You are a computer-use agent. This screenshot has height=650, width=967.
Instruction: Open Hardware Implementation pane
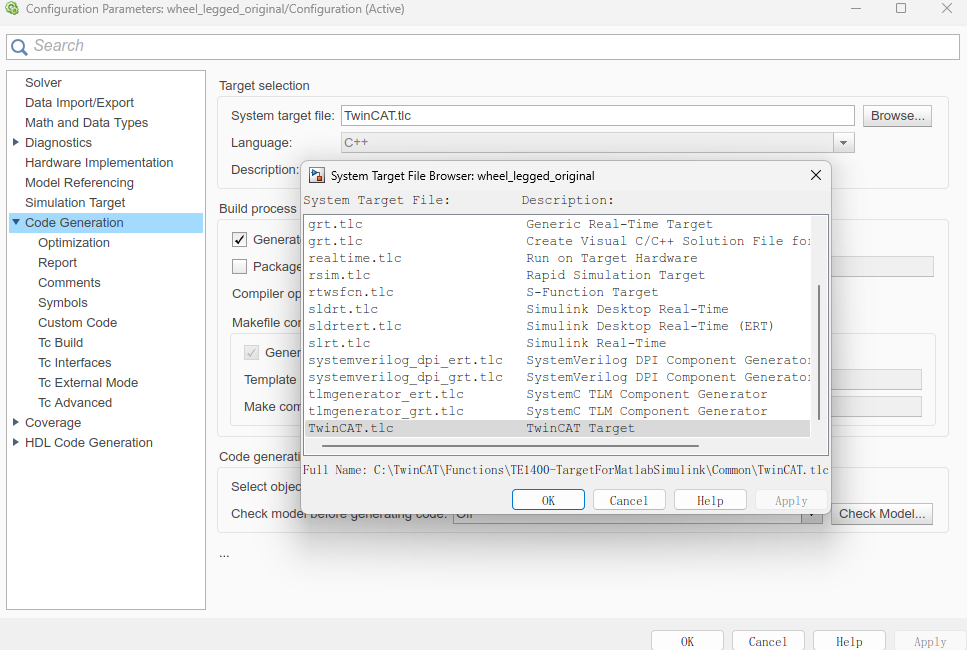(99, 163)
